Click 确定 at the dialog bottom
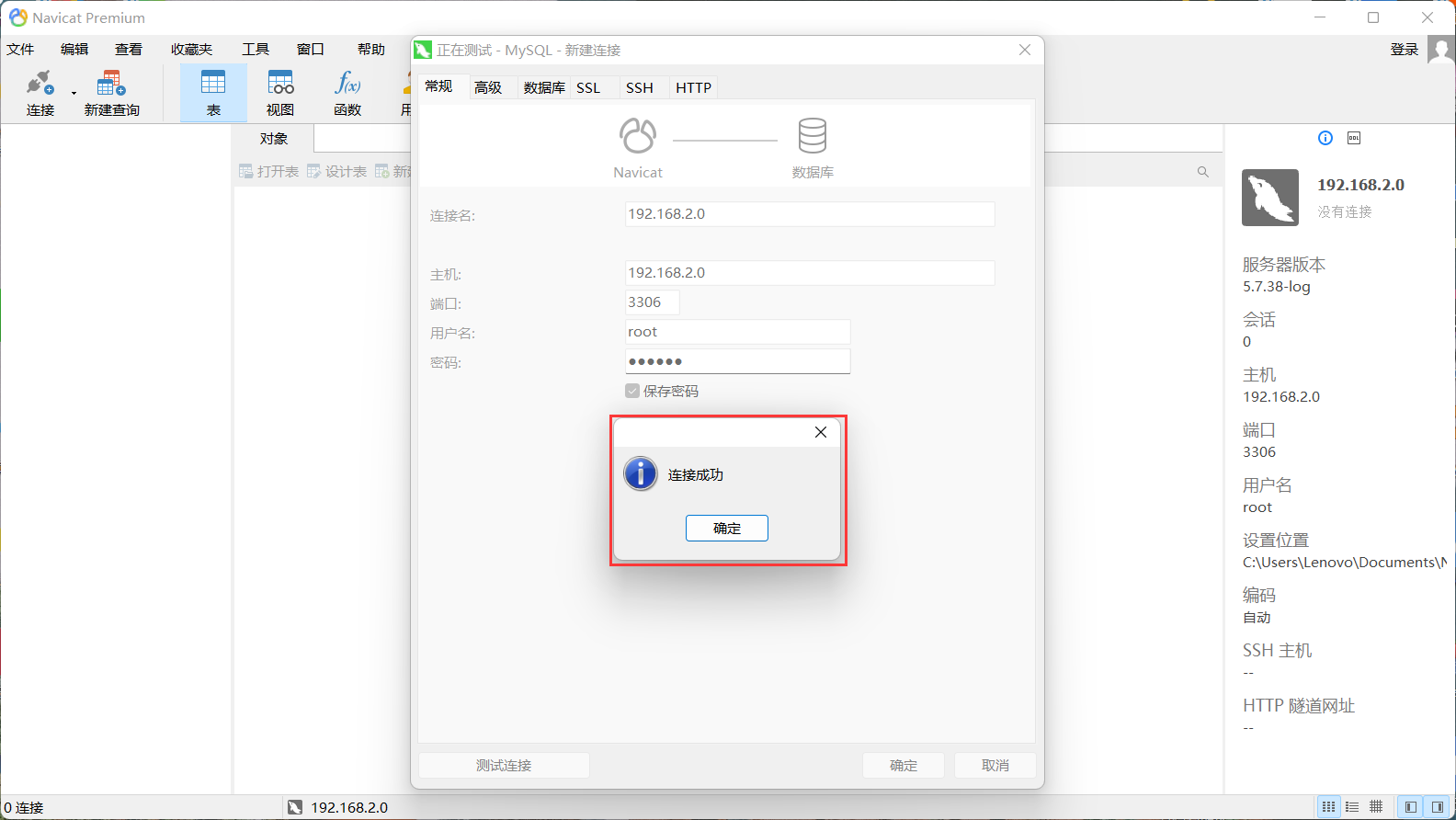Viewport: 1456px width, 820px height. coord(904,765)
